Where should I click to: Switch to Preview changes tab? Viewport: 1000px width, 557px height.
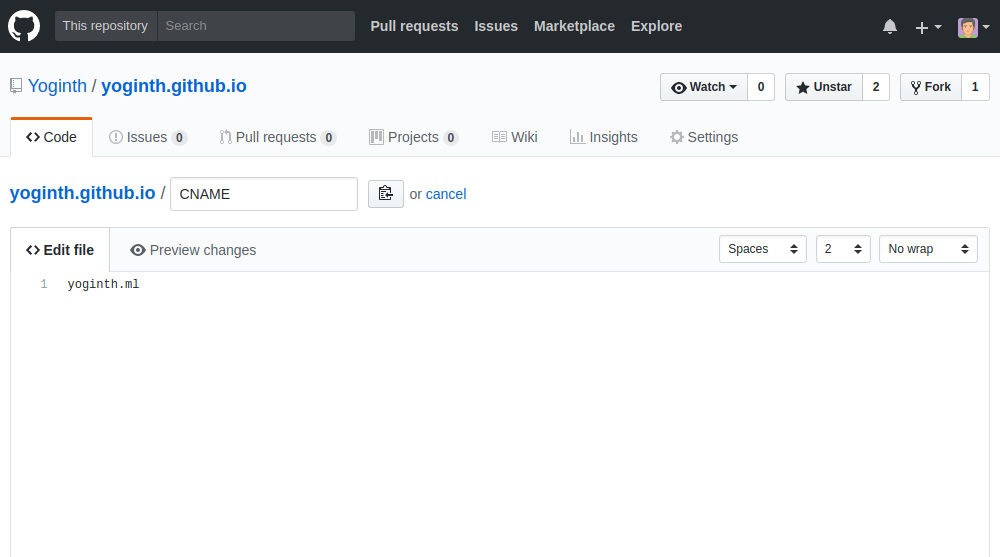point(193,250)
